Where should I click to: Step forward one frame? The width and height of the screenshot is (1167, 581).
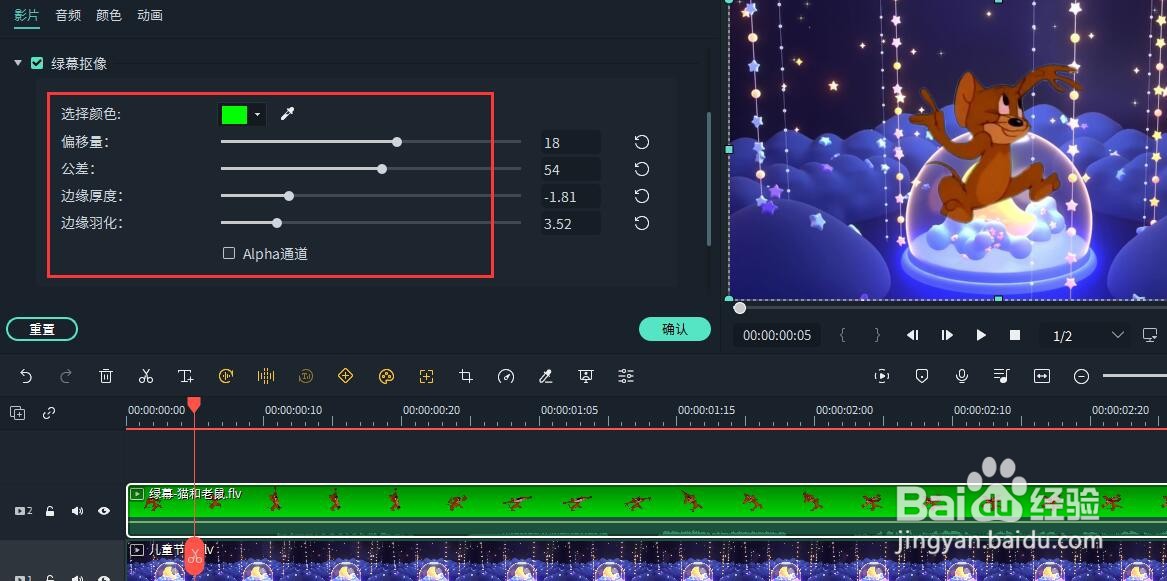click(x=947, y=336)
